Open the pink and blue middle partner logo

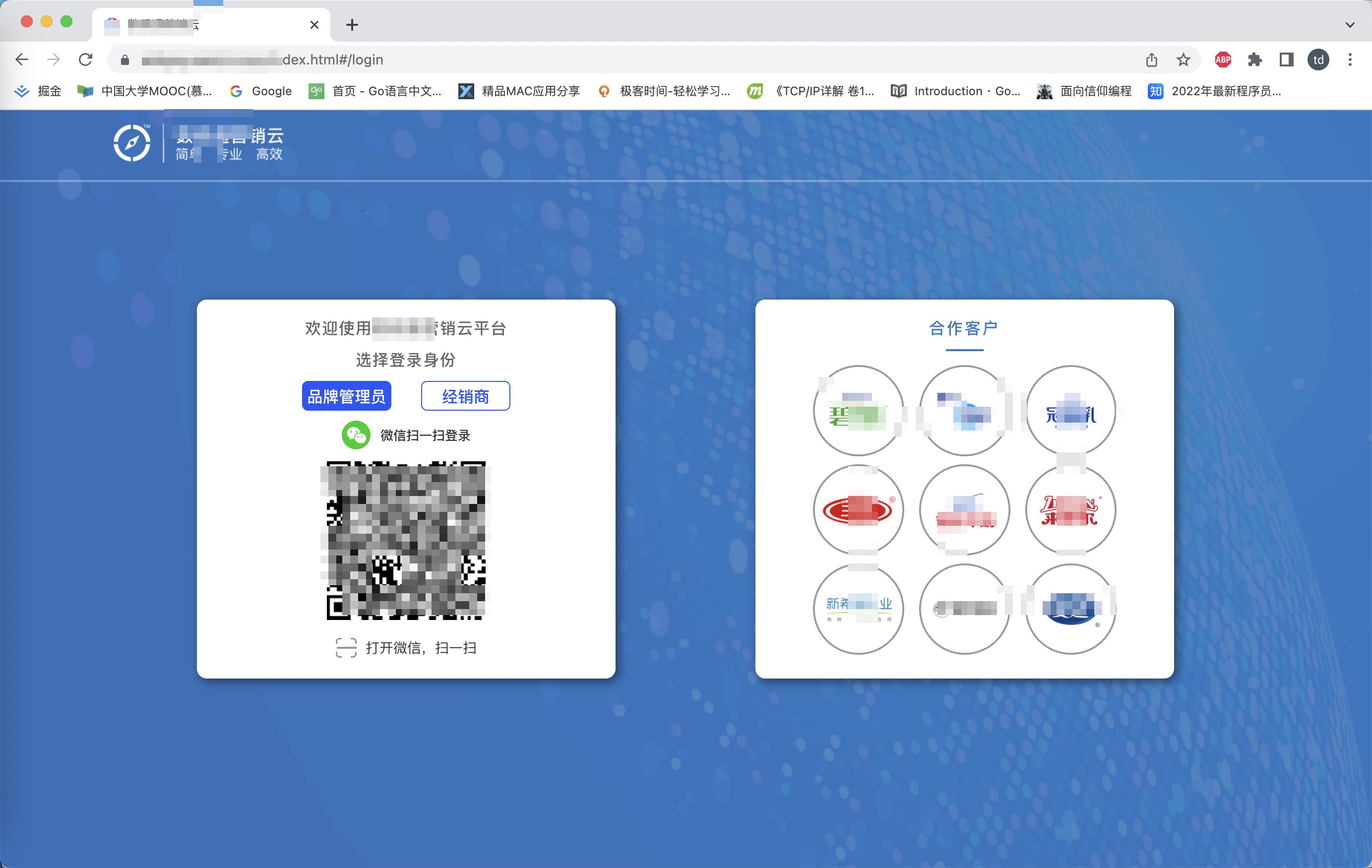pyautogui.click(x=964, y=509)
